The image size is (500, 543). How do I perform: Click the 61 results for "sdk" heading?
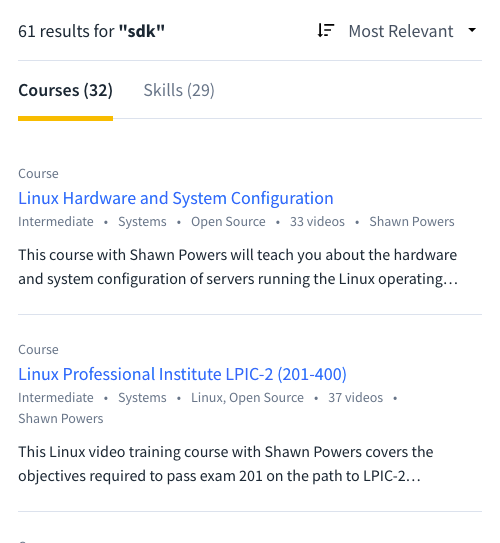click(x=91, y=31)
